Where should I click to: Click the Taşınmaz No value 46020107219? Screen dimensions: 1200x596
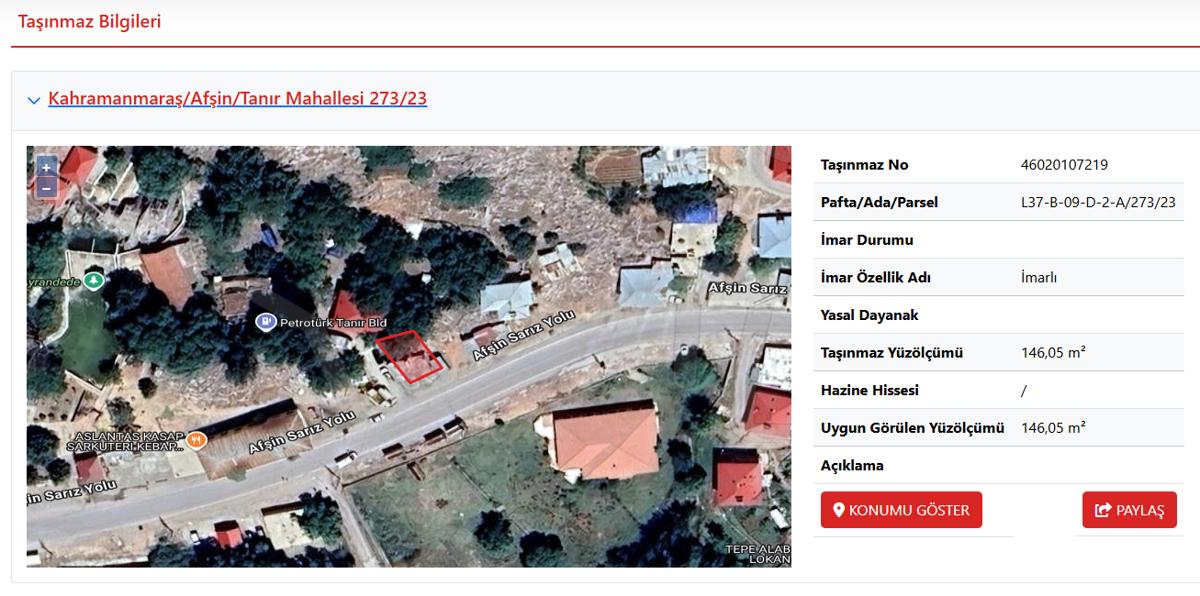(1064, 165)
